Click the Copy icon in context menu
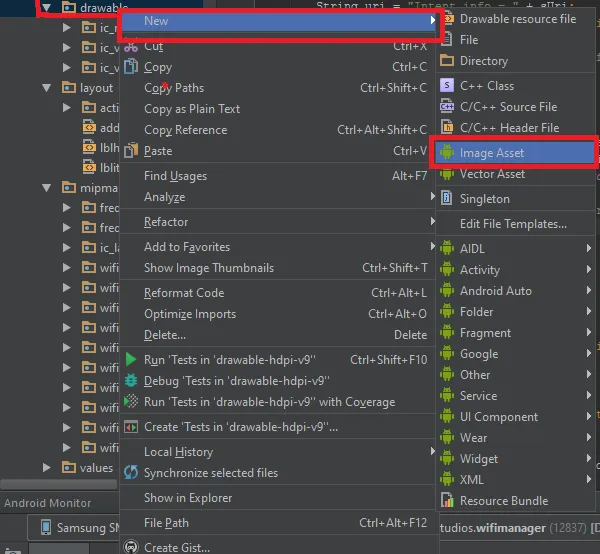The height and width of the screenshot is (554, 600). [131, 67]
